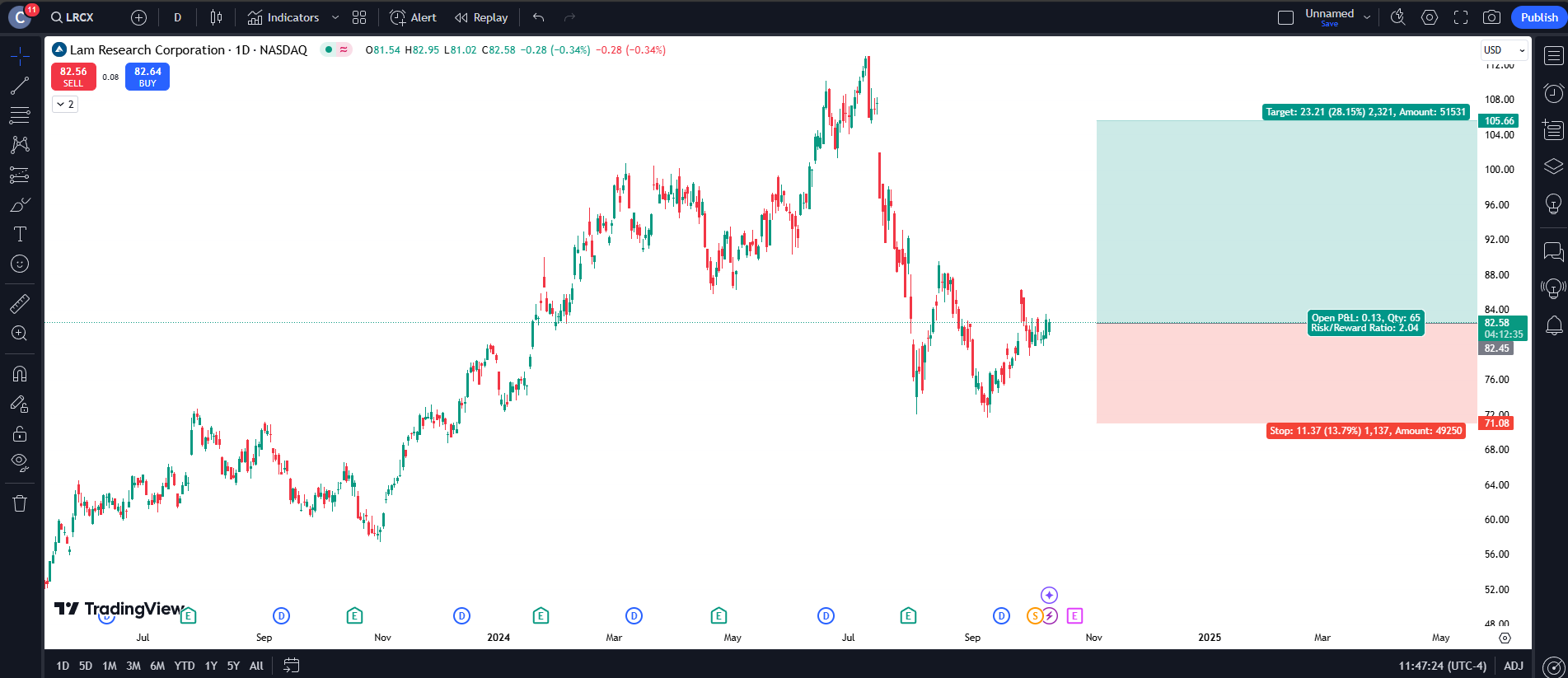Open quick search icon

1398,17
